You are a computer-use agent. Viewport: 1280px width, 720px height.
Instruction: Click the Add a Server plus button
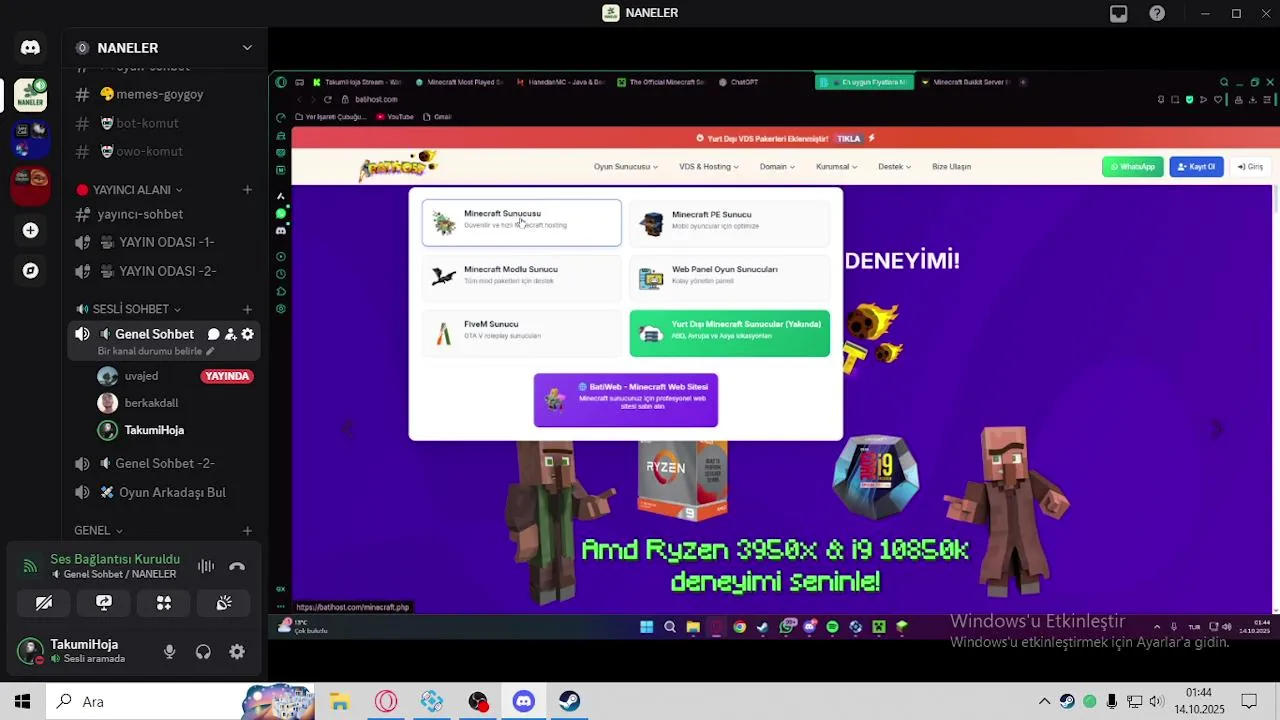tap(30, 230)
